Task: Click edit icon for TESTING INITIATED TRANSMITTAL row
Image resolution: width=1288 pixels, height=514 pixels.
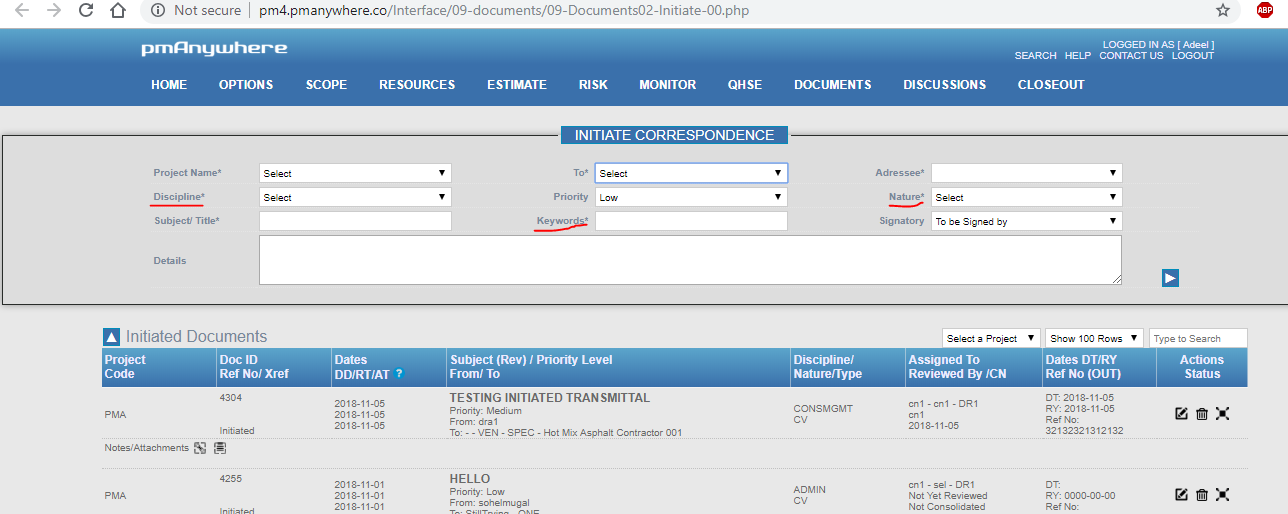Action: click(x=1181, y=413)
